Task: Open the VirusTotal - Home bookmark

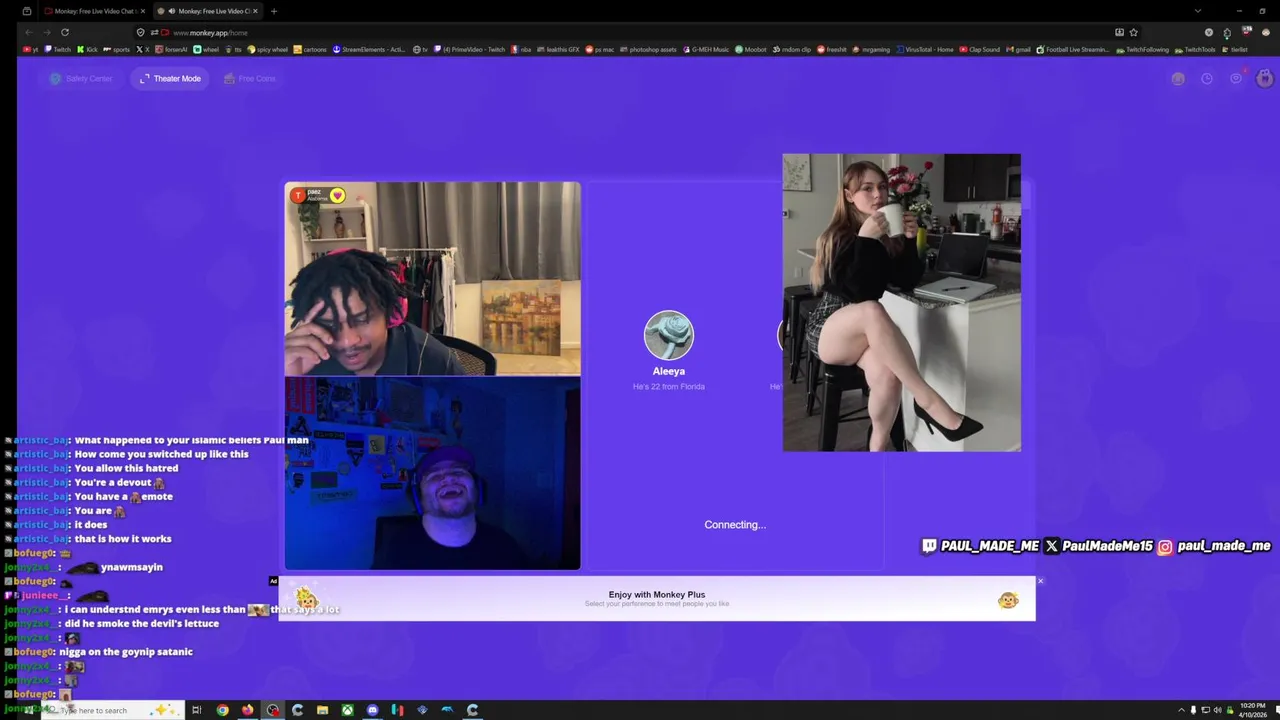Action: pyautogui.click(x=925, y=49)
